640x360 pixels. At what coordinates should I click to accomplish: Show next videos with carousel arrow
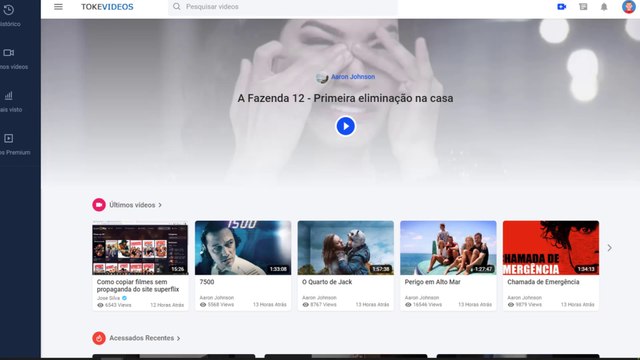click(x=609, y=248)
